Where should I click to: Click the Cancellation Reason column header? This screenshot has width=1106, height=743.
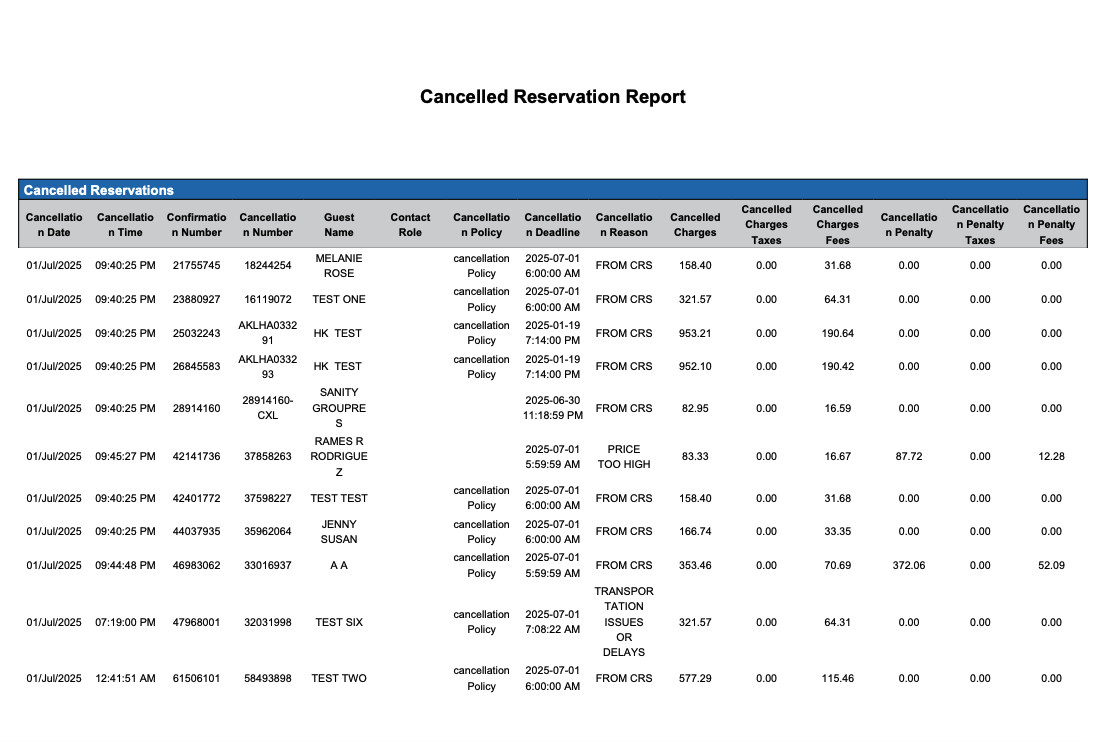[x=623, y=224]
